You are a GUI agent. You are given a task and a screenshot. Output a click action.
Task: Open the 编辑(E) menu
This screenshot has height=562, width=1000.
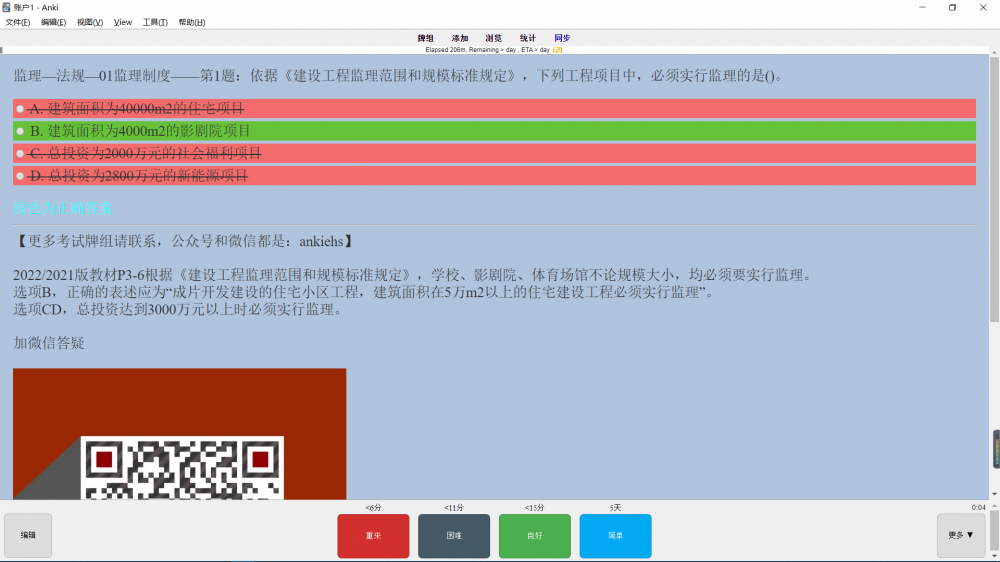click(x=53, y=22)
